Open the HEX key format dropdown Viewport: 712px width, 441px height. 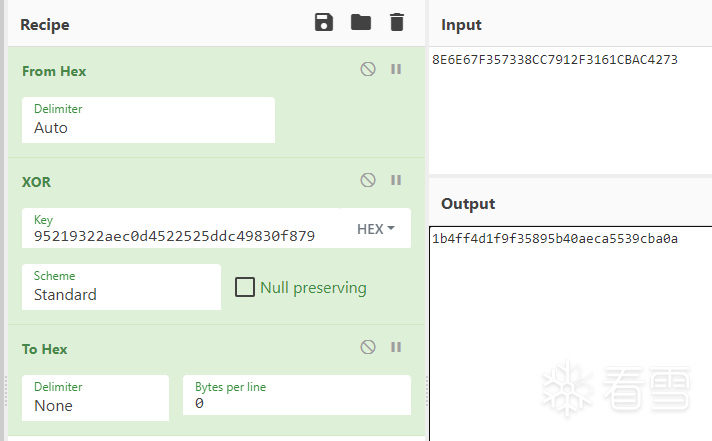point(376,228)
